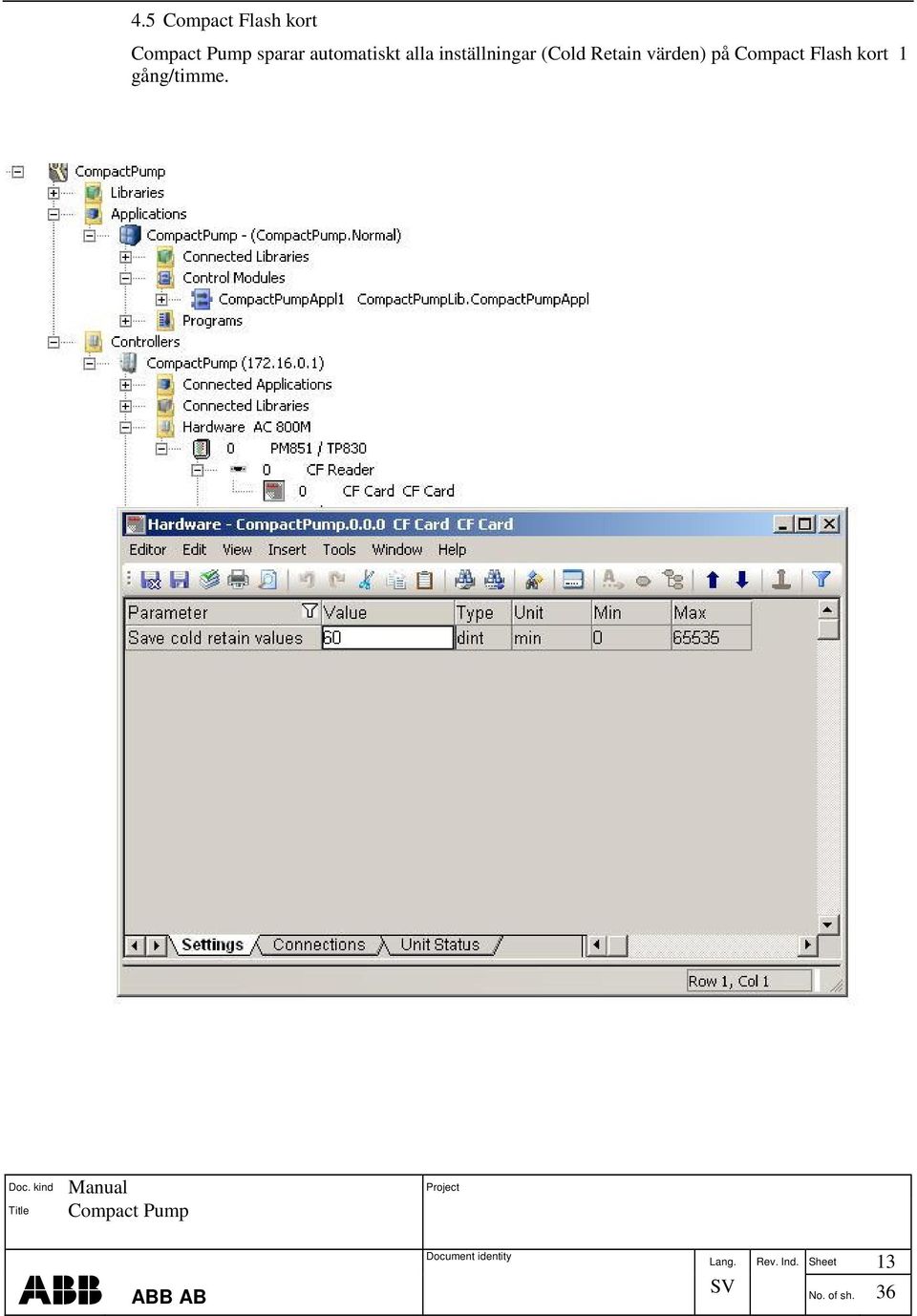Collapse the Controllers tree node
Screen dimensions: 917x1316
[x=53, y=342]
